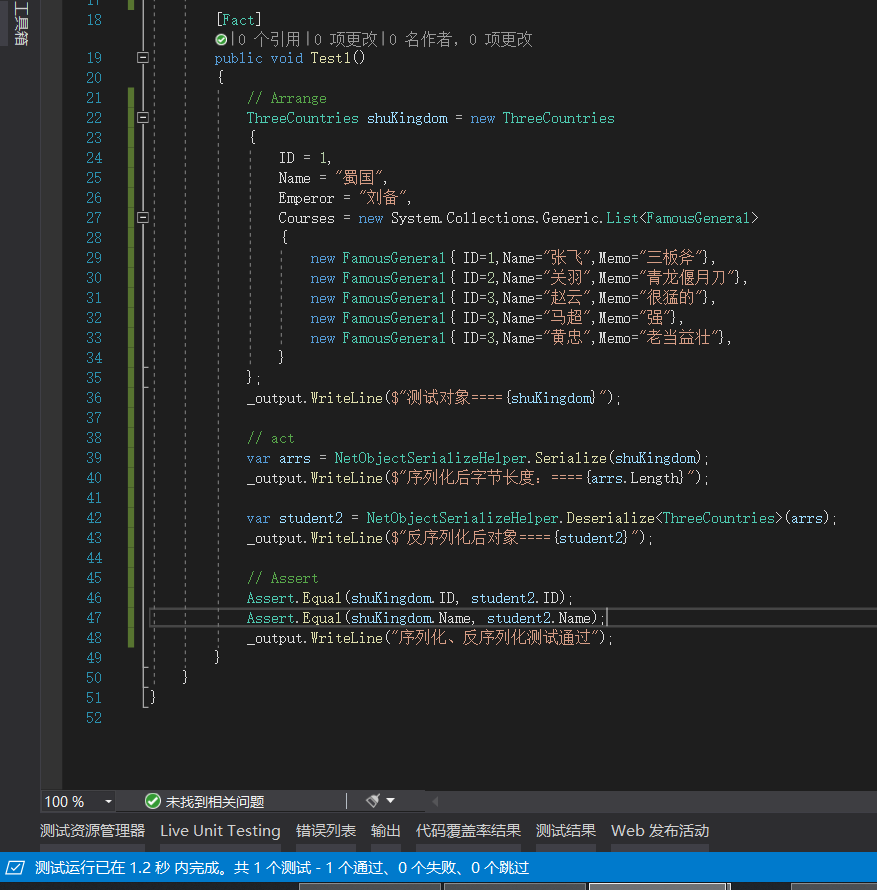The image size is (877, 890).
Task: Click the [Fact] attribute on line 18
Action: click(x=239, y=20)
